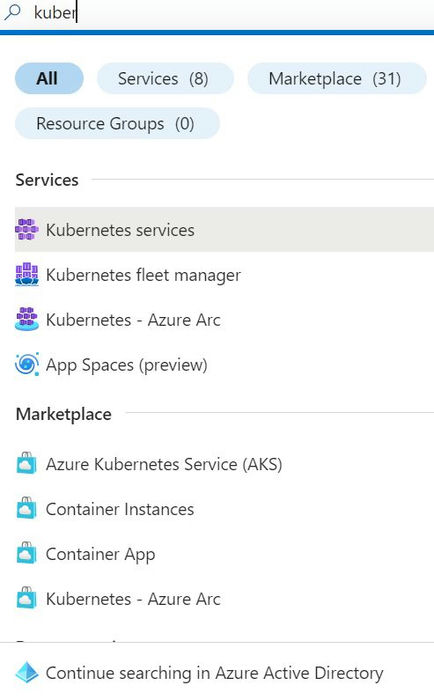Click the Azure Kubernetes Service marketplace bag icon
The width and height of the screenshot is (434, 700).
[x=26, y=463]
